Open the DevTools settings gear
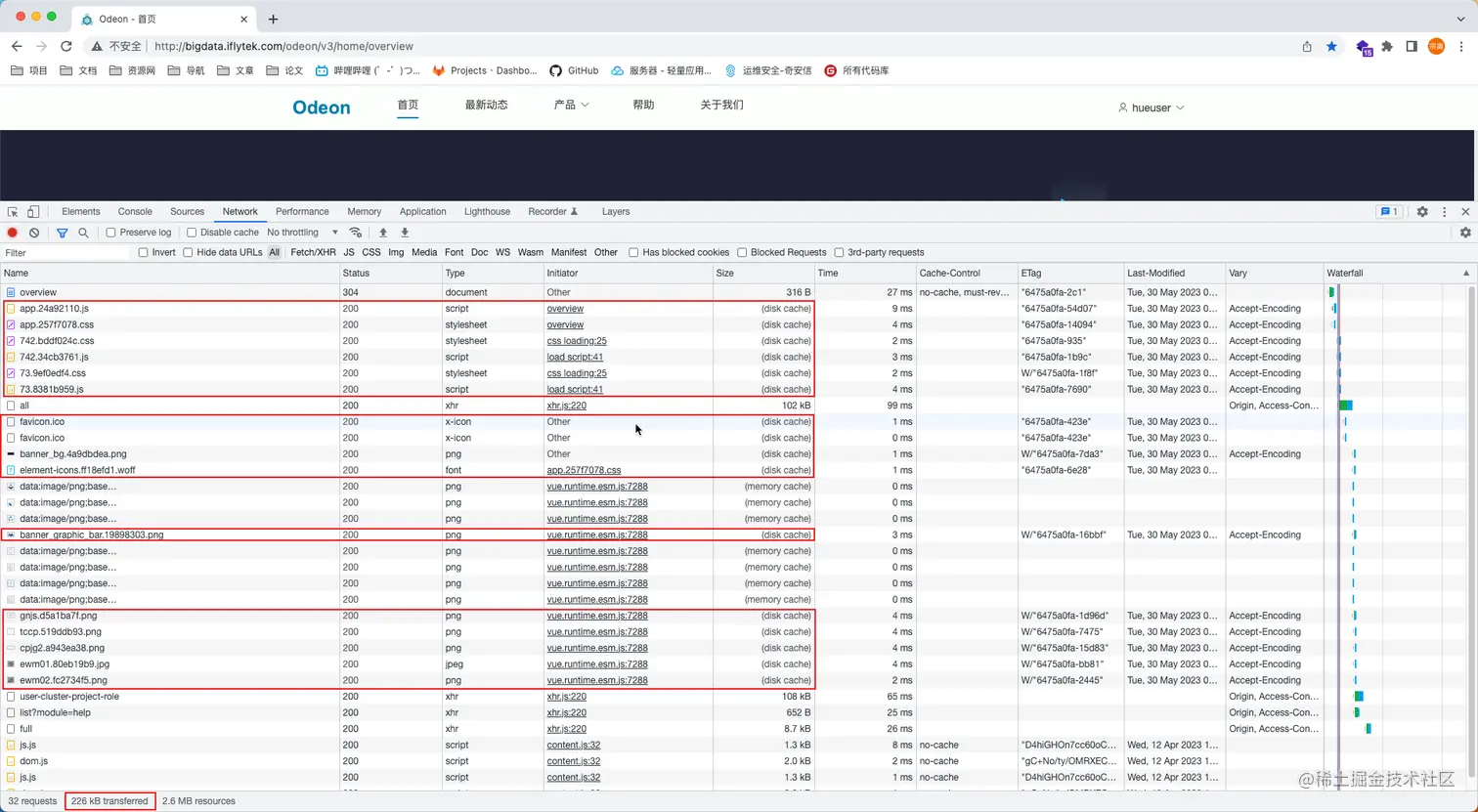 (1422, 211)
